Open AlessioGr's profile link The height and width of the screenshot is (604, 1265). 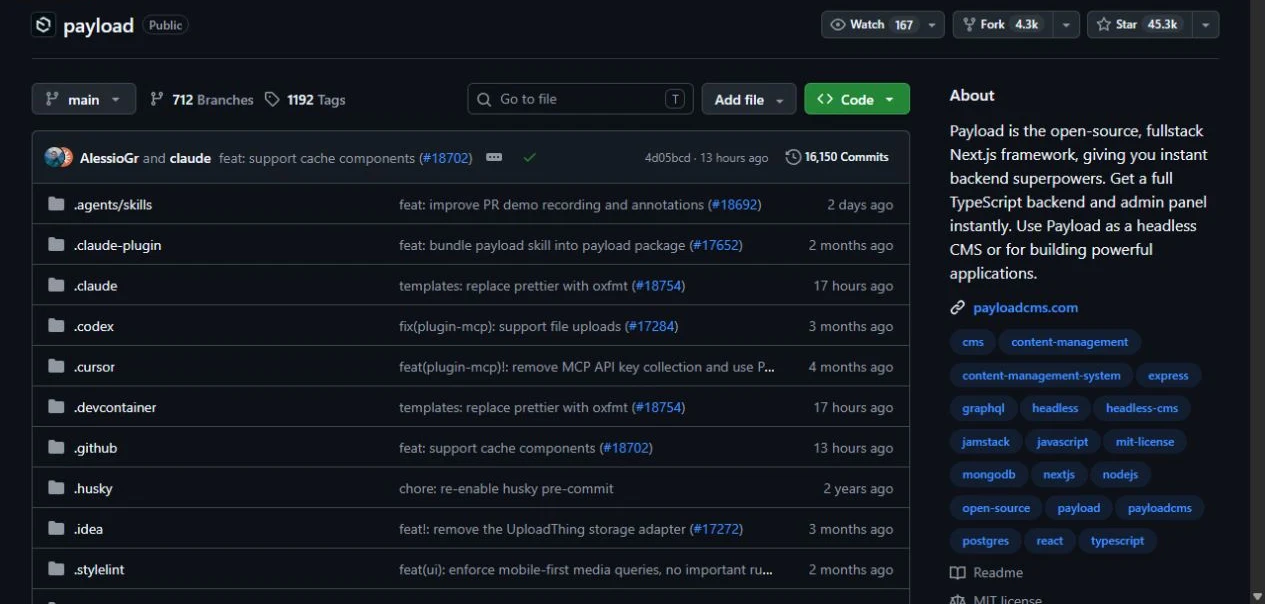click(x=109, y=158)
